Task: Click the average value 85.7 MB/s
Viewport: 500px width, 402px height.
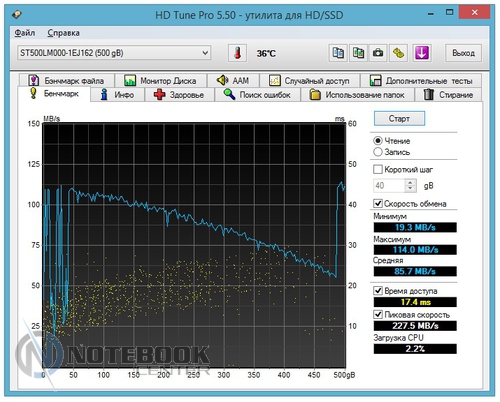Action: (x=415, y=271)
